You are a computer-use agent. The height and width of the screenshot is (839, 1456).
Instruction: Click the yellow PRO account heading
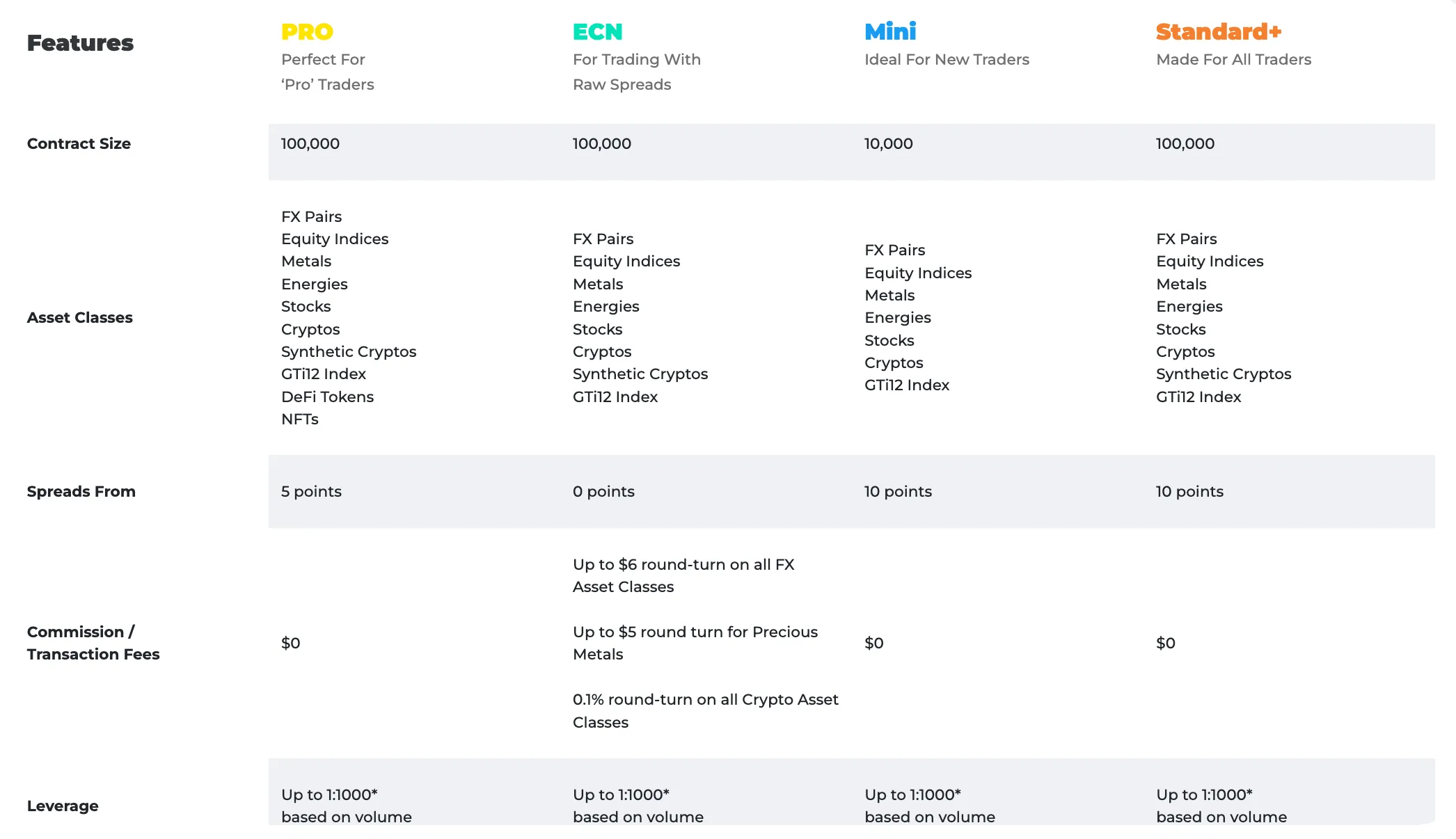click(307, 32)
